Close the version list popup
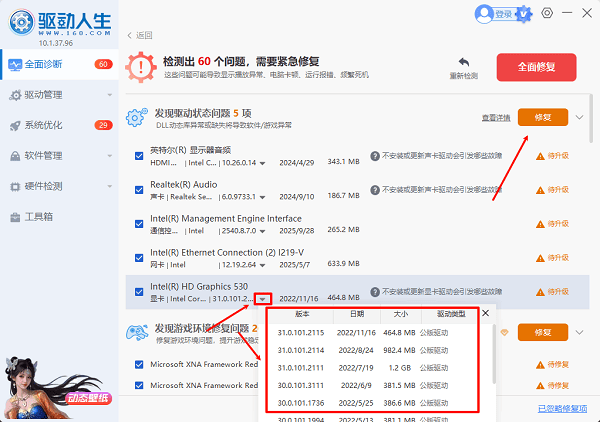600x422 pixels. click(486, 313)
